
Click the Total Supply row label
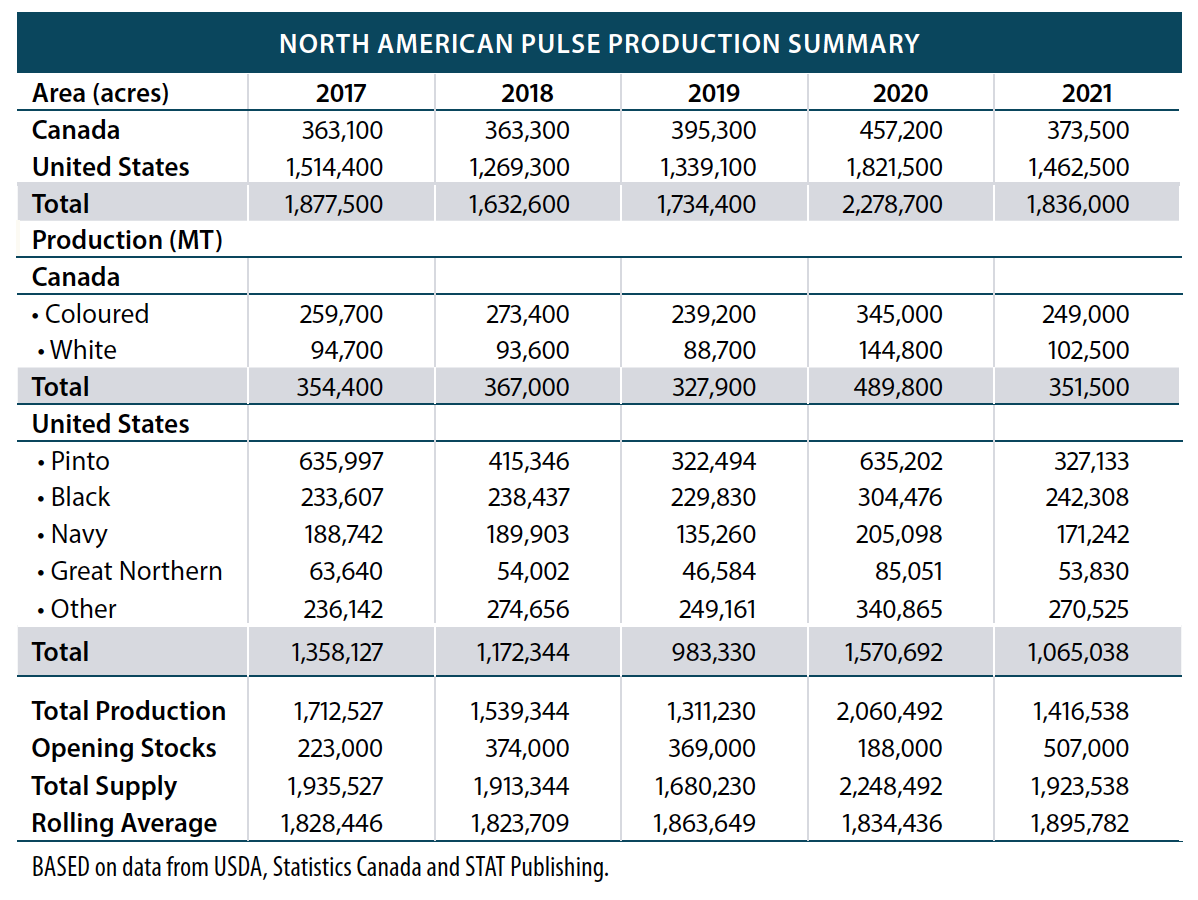[x=104, y=786]
